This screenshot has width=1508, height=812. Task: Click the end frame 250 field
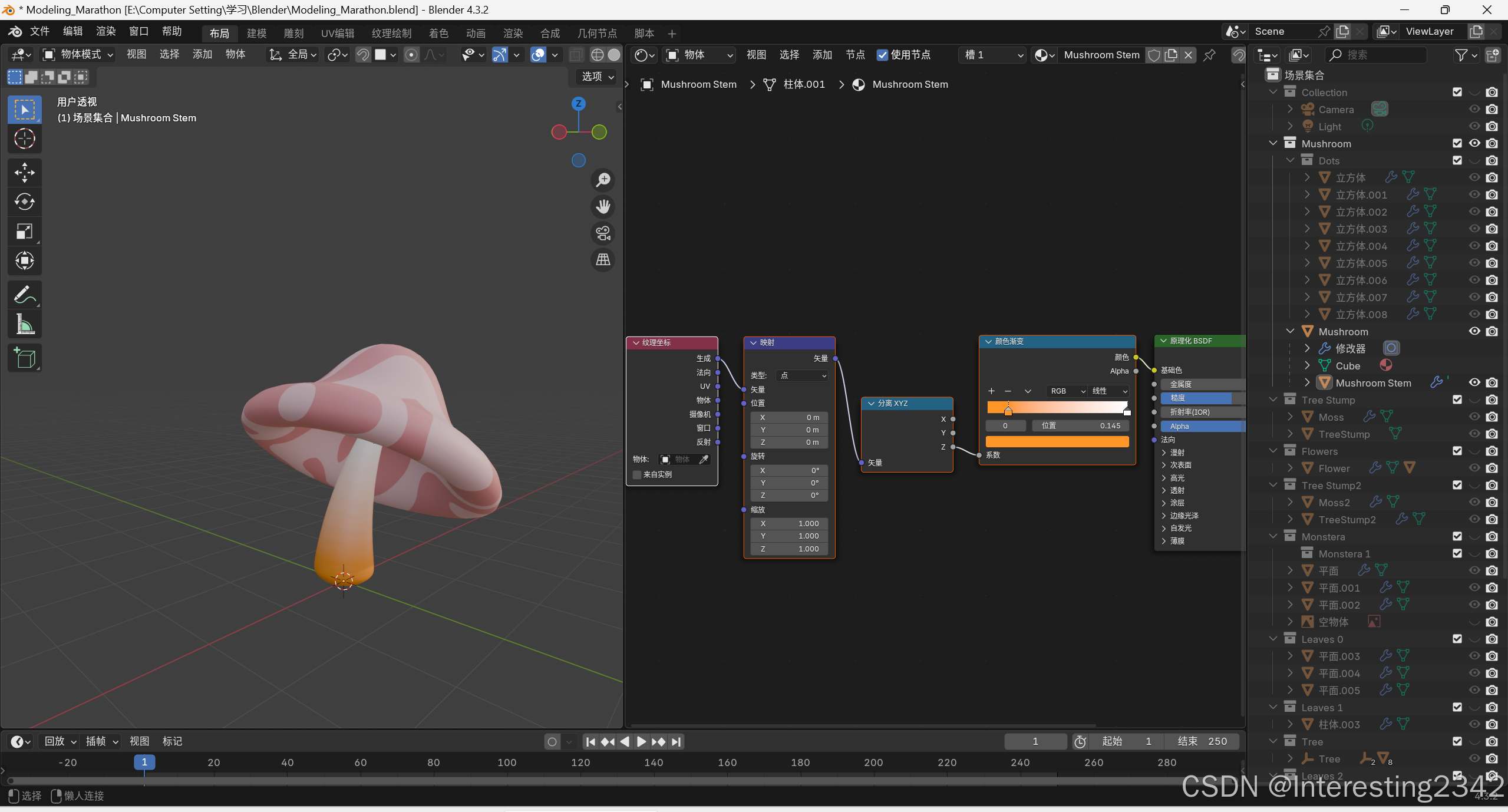1202,741
